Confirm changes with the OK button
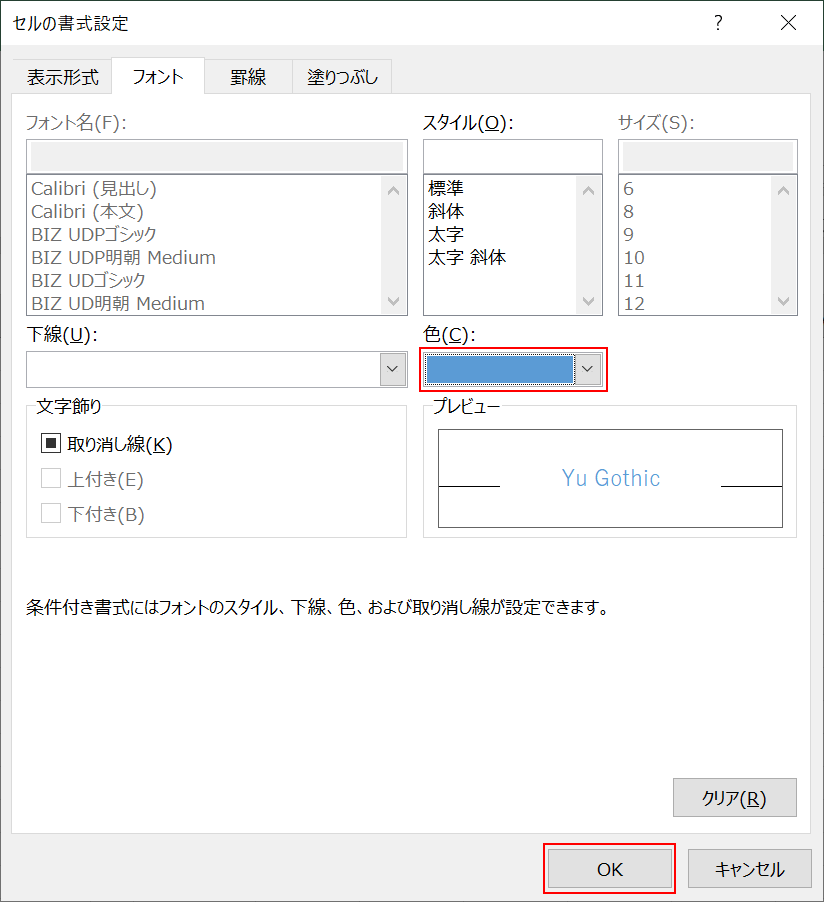 tap(609, 869)
